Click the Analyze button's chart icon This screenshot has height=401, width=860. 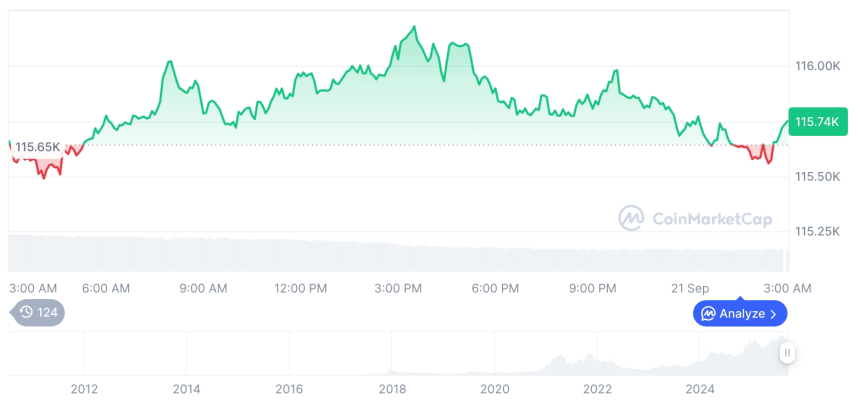coord(709,314)
